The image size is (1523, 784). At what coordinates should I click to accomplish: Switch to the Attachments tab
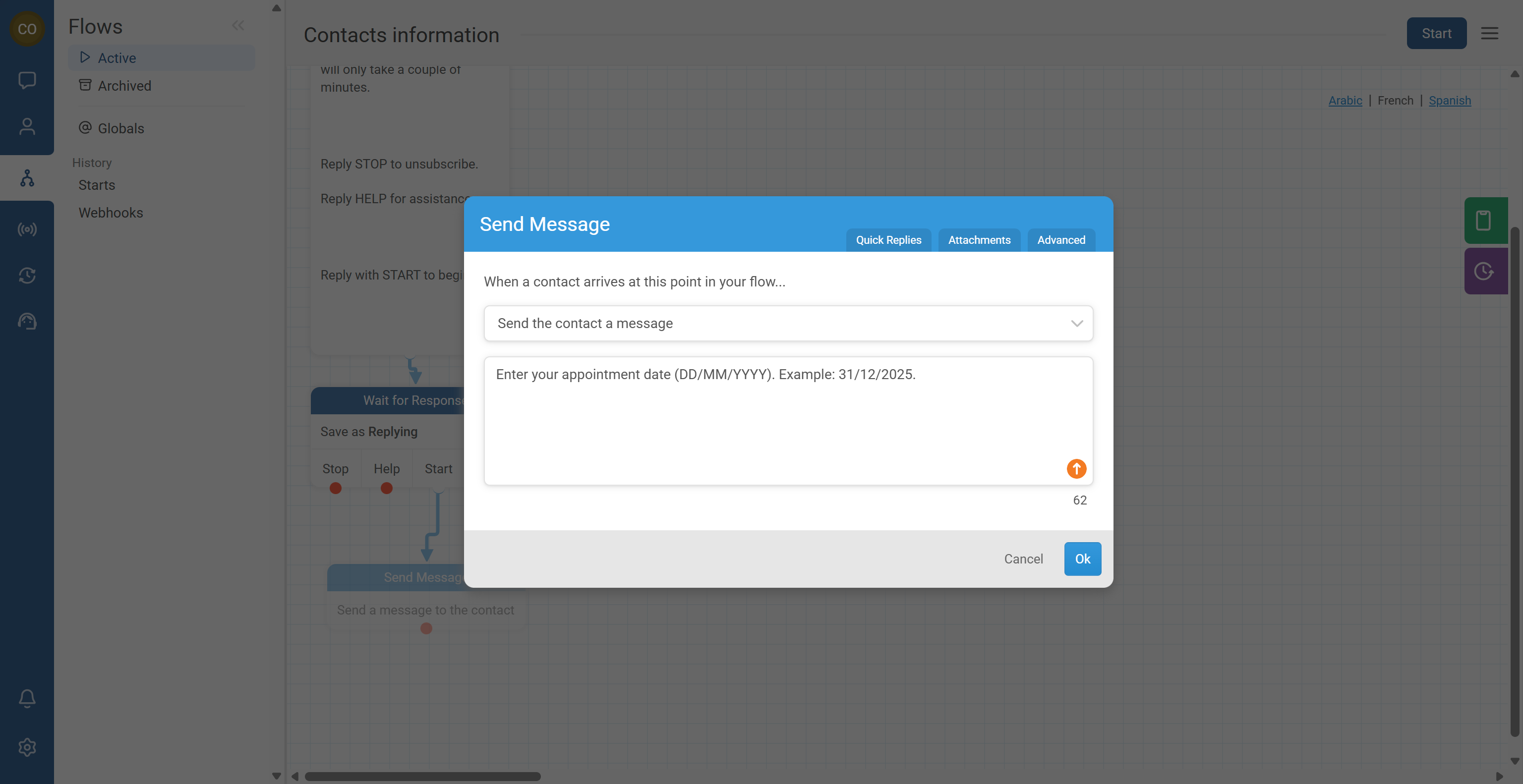pyautogui.click(x=979, y=240)
